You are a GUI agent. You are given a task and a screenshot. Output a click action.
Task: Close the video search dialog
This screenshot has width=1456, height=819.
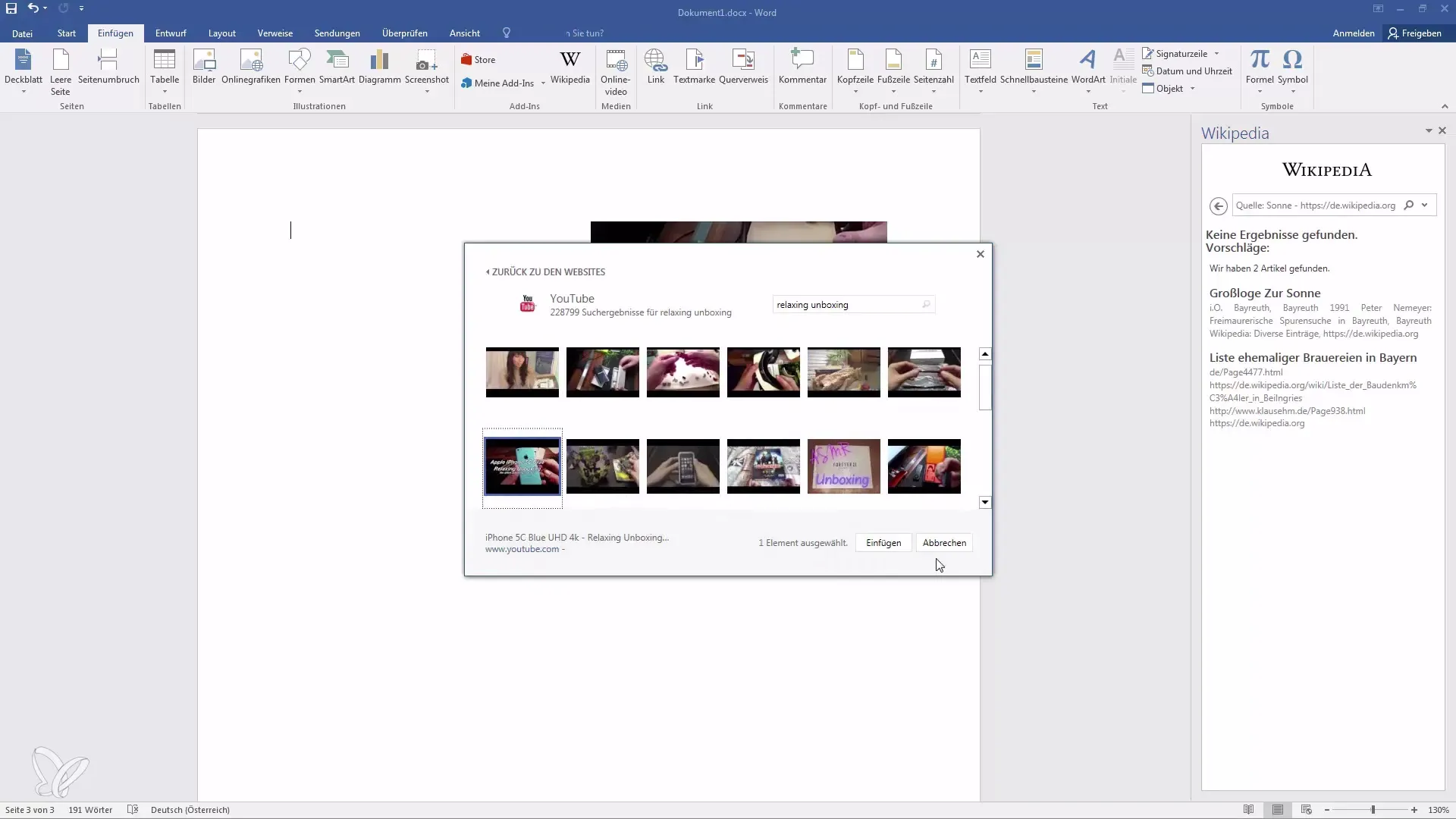coord(981,254)
